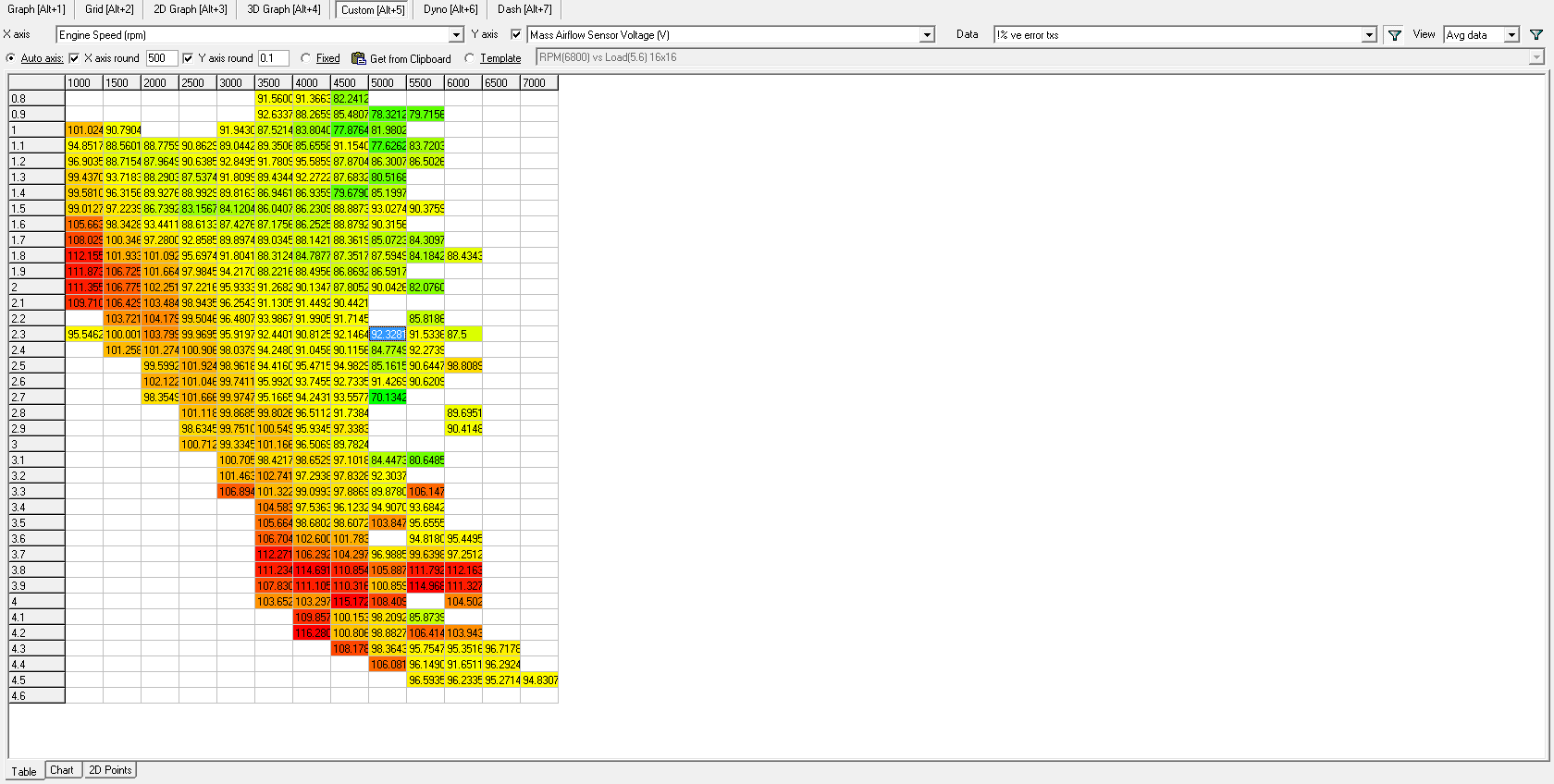Click the X axis round value field
This screenshot has height=784, width=1554.
tap(161, 58)
